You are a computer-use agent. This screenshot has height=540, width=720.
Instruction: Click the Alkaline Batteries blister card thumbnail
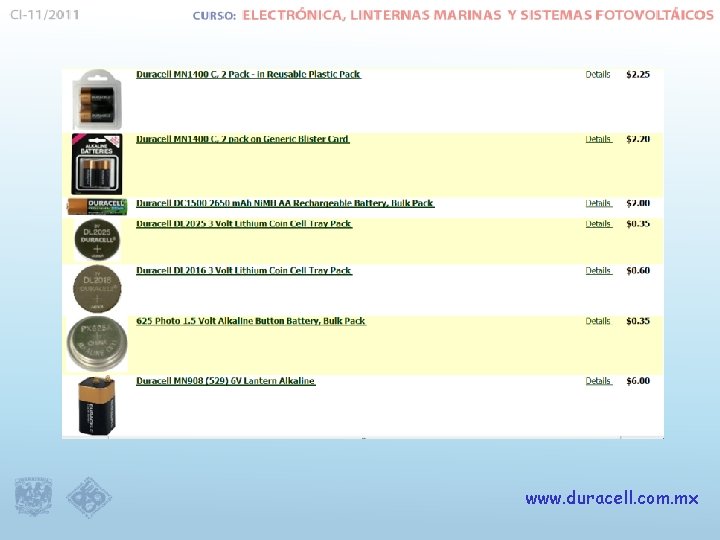pos(97,164)
